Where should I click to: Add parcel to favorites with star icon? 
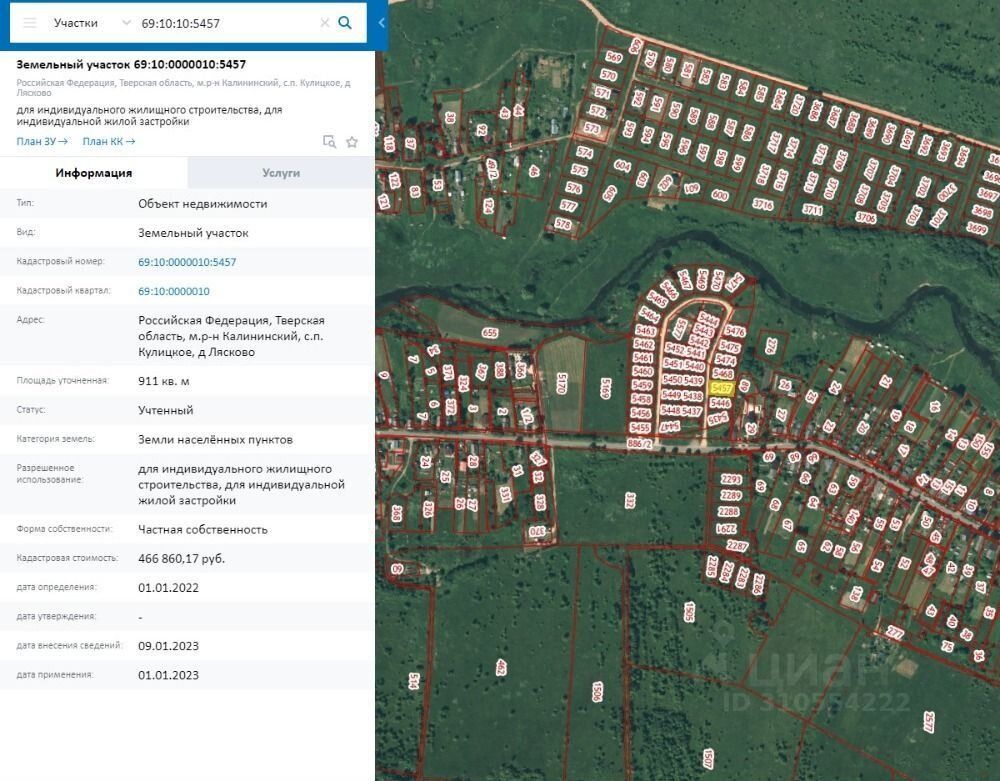tap(352, 142)
